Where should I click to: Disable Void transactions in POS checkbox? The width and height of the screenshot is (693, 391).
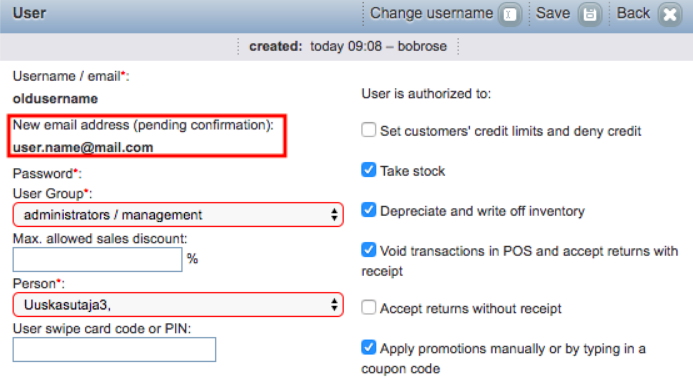point(369,250)
